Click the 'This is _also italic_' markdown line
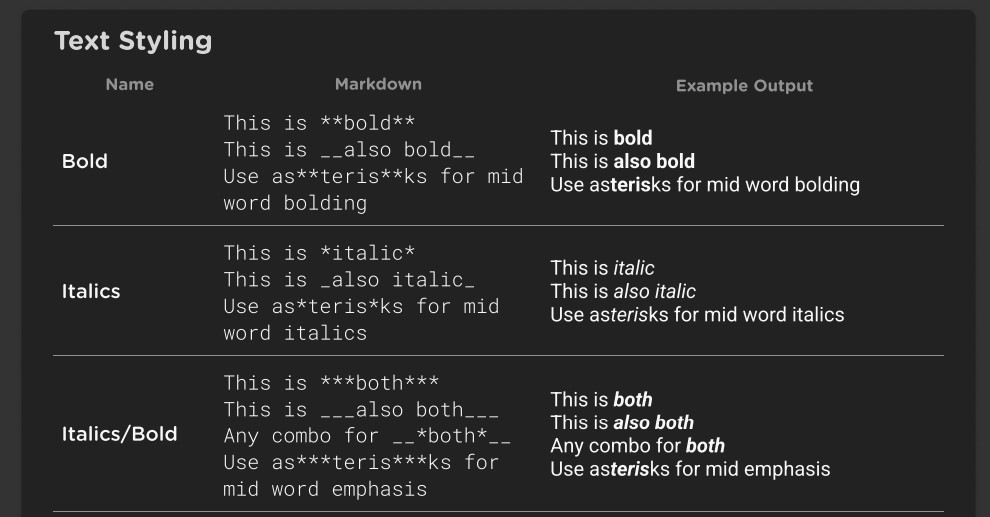This screenshot has width=990, height=517. pyautogui.click(x=349, y=280)
